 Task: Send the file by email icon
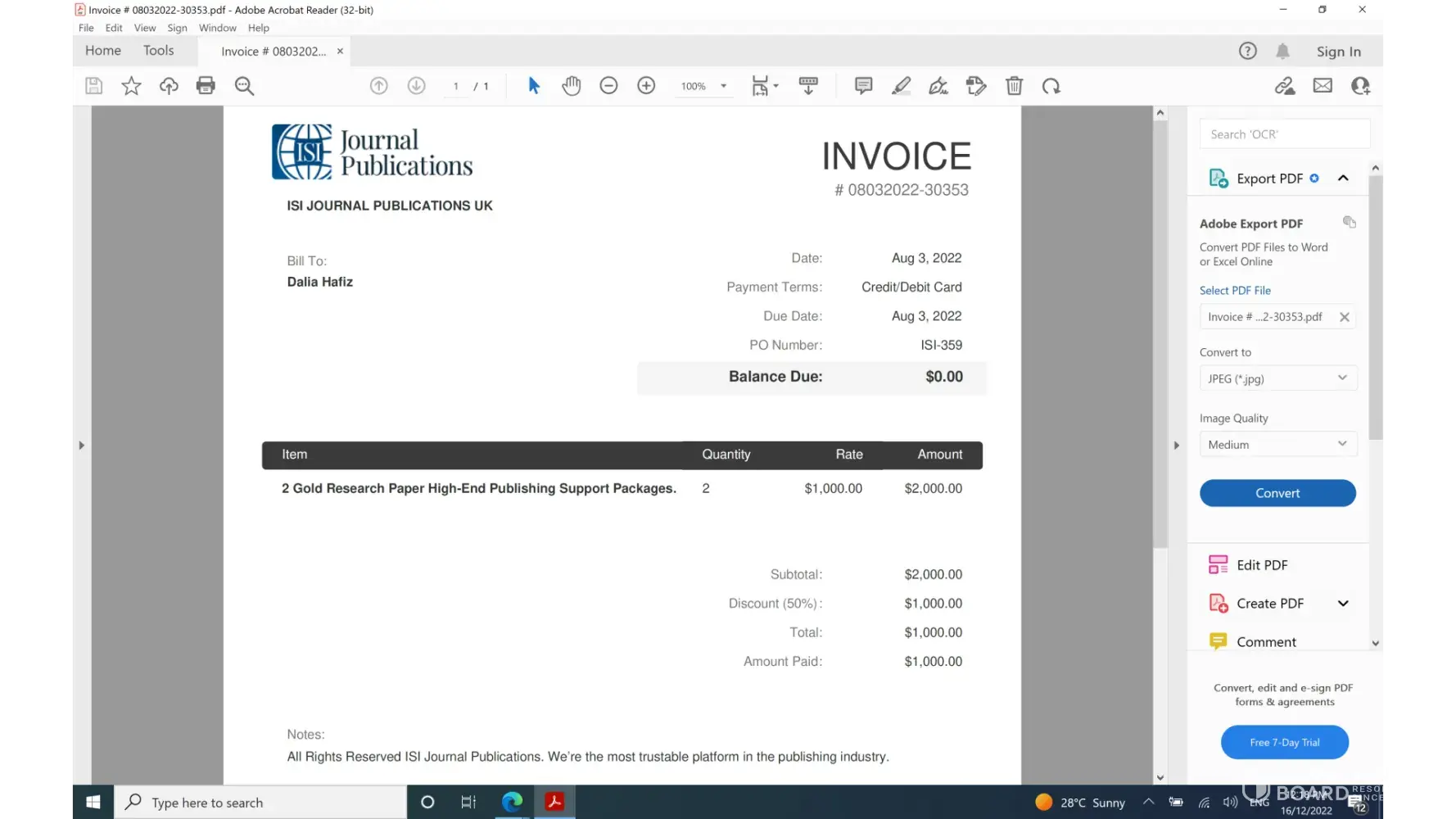(x=1323, y=86)
